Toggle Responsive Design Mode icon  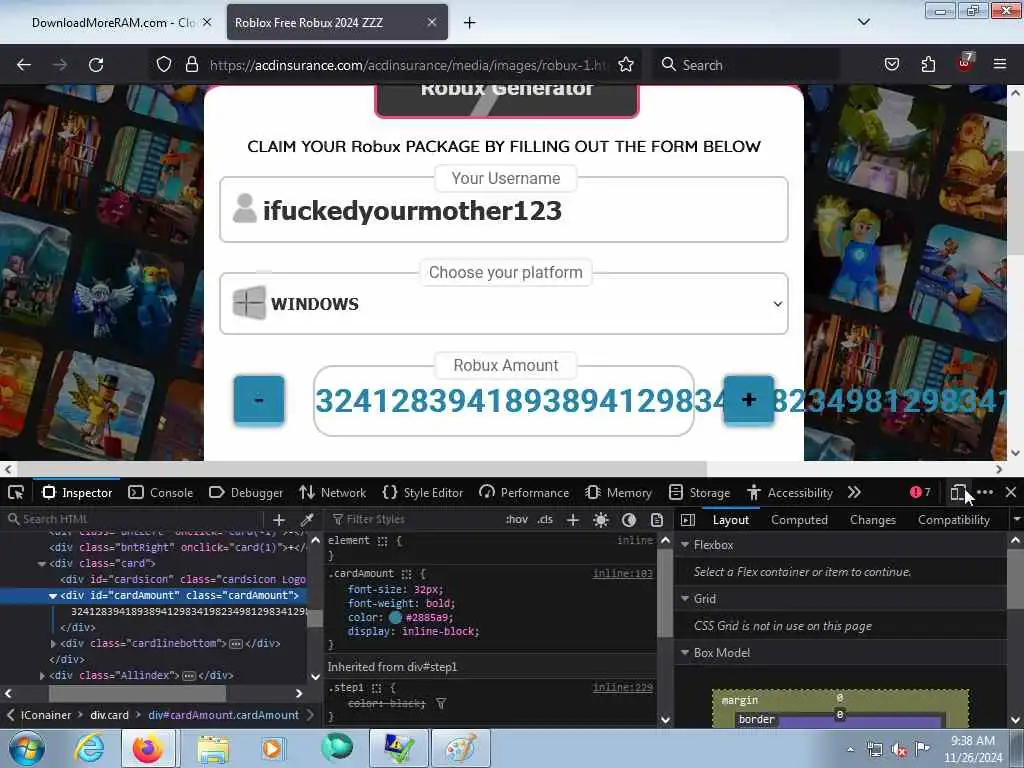(x=957, y=492)
